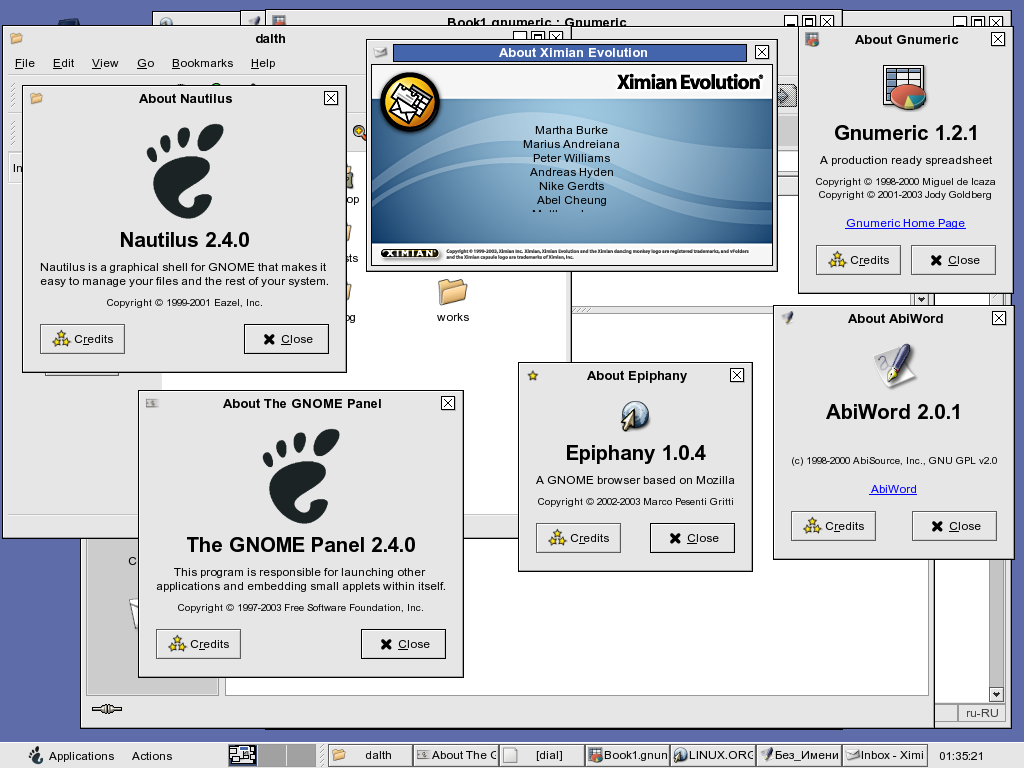Click the About Ximian Evolution title bar
Viewport: 1024px width, 768px height.
(x=570, y=52)
